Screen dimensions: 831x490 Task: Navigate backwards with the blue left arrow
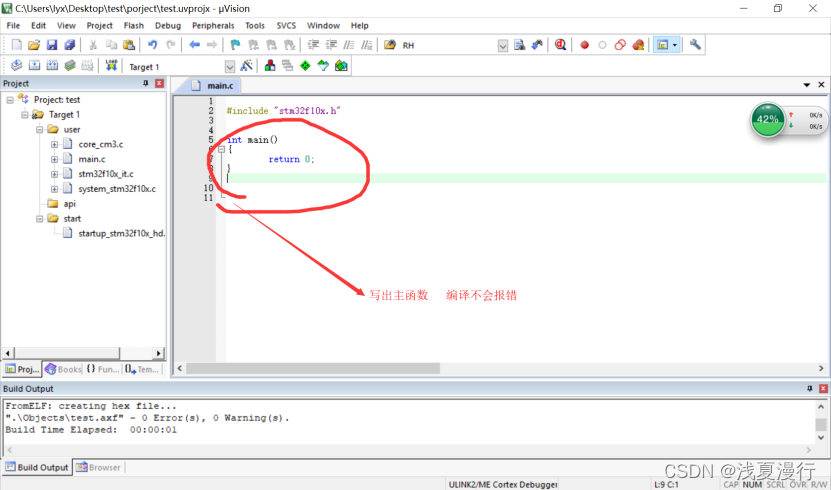[x=195, y=45]
